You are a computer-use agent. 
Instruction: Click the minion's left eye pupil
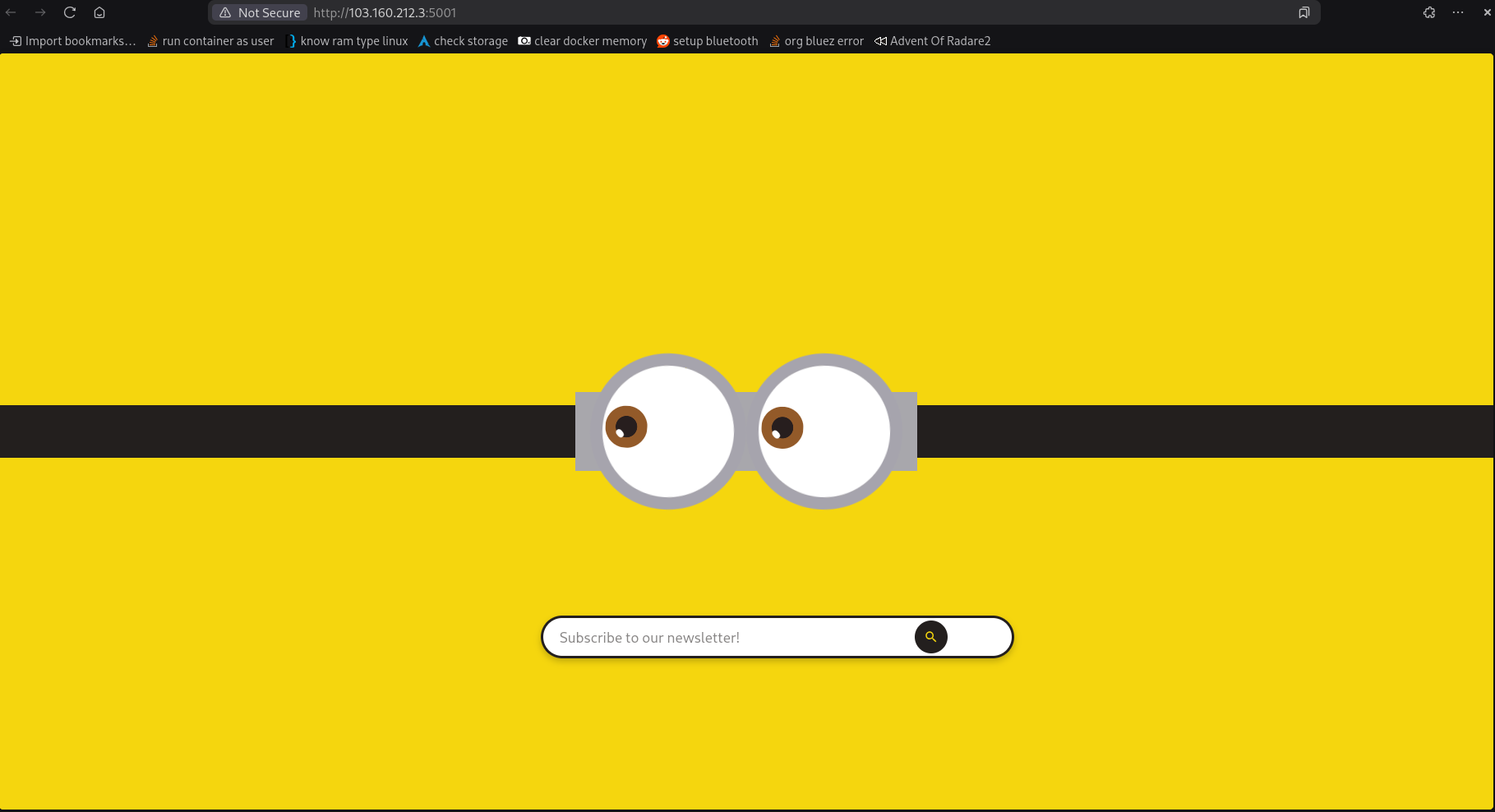tap(626, 427)
